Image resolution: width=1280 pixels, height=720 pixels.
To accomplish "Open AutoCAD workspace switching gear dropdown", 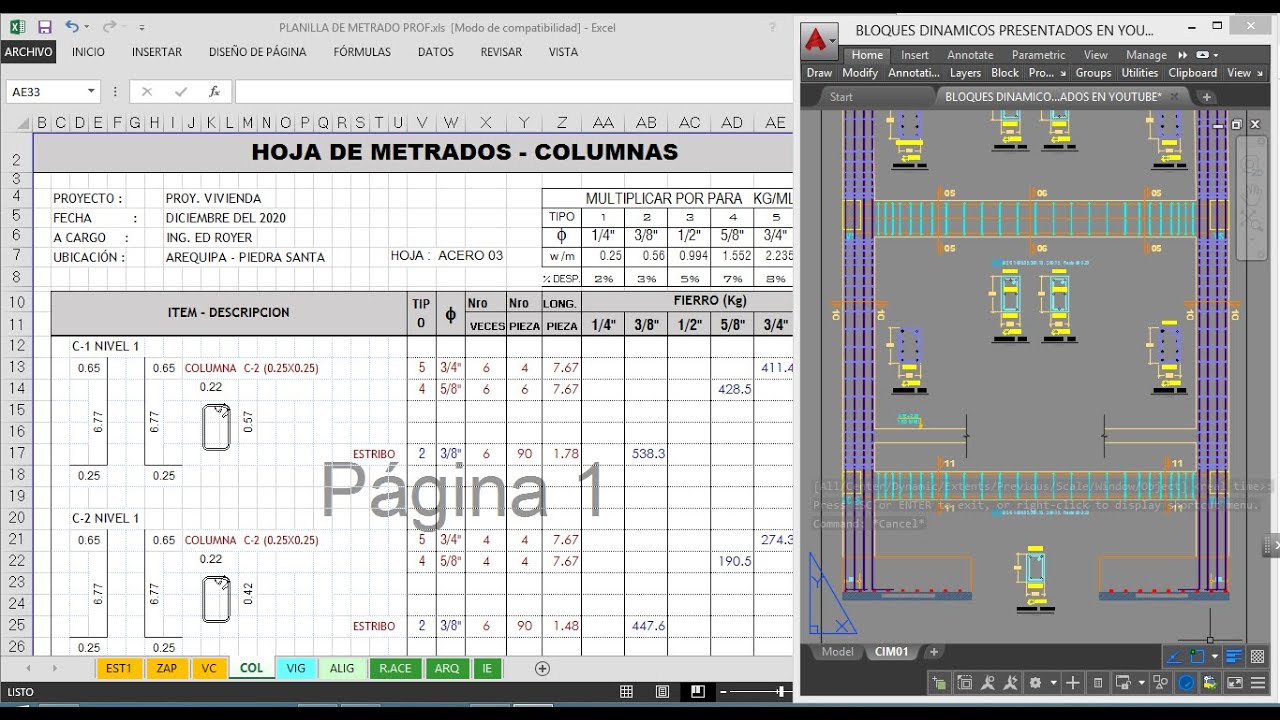I will click(x=1054, y=683).
